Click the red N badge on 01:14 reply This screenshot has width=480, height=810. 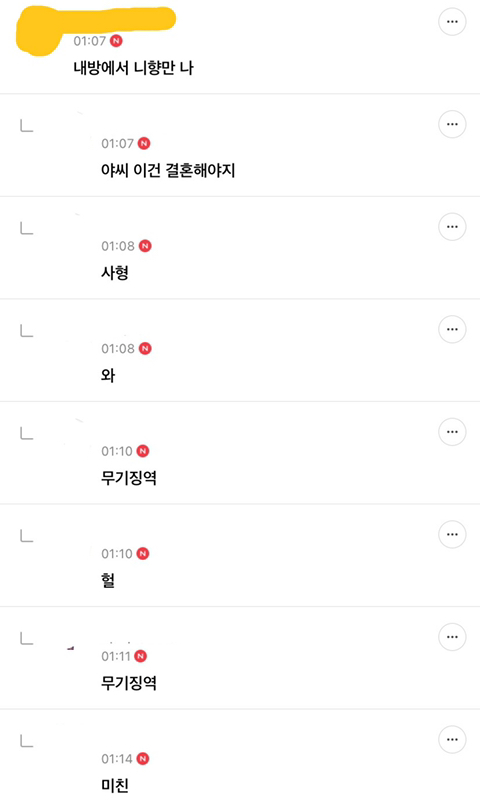(143, 758)
